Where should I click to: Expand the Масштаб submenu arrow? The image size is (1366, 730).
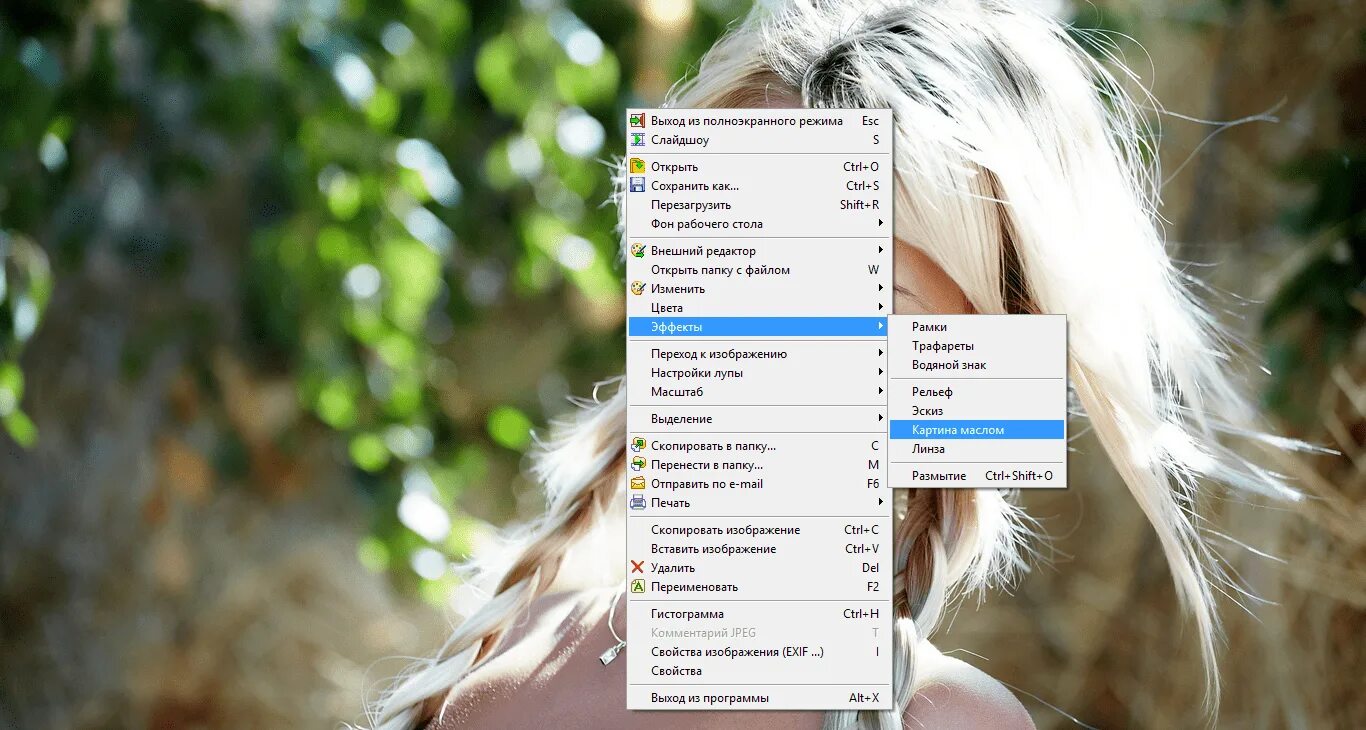point(881,391)
